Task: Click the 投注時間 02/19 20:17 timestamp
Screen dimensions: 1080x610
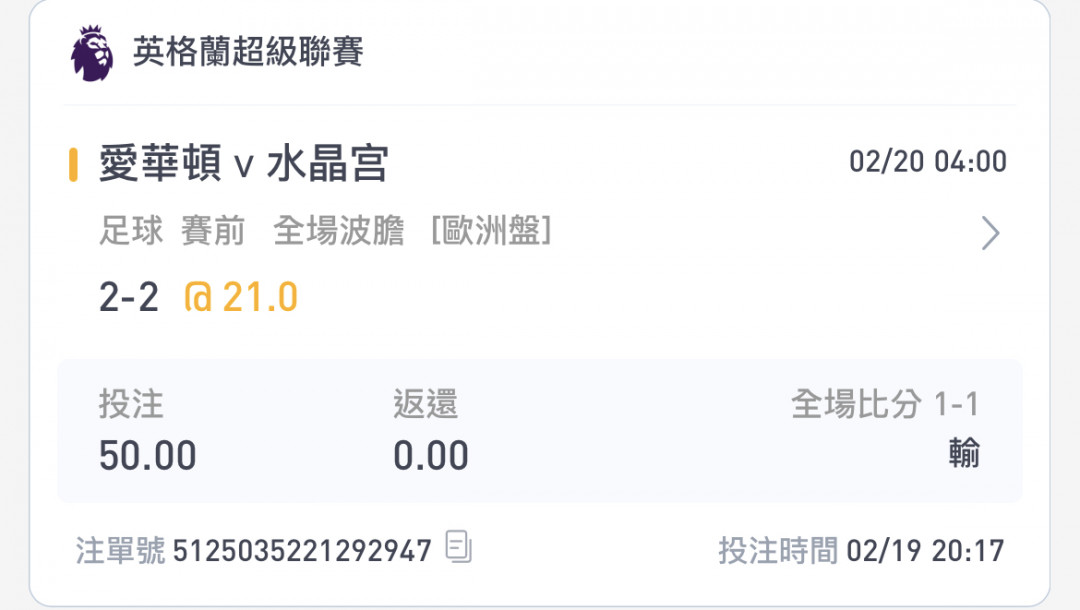Action: point(861,551)
